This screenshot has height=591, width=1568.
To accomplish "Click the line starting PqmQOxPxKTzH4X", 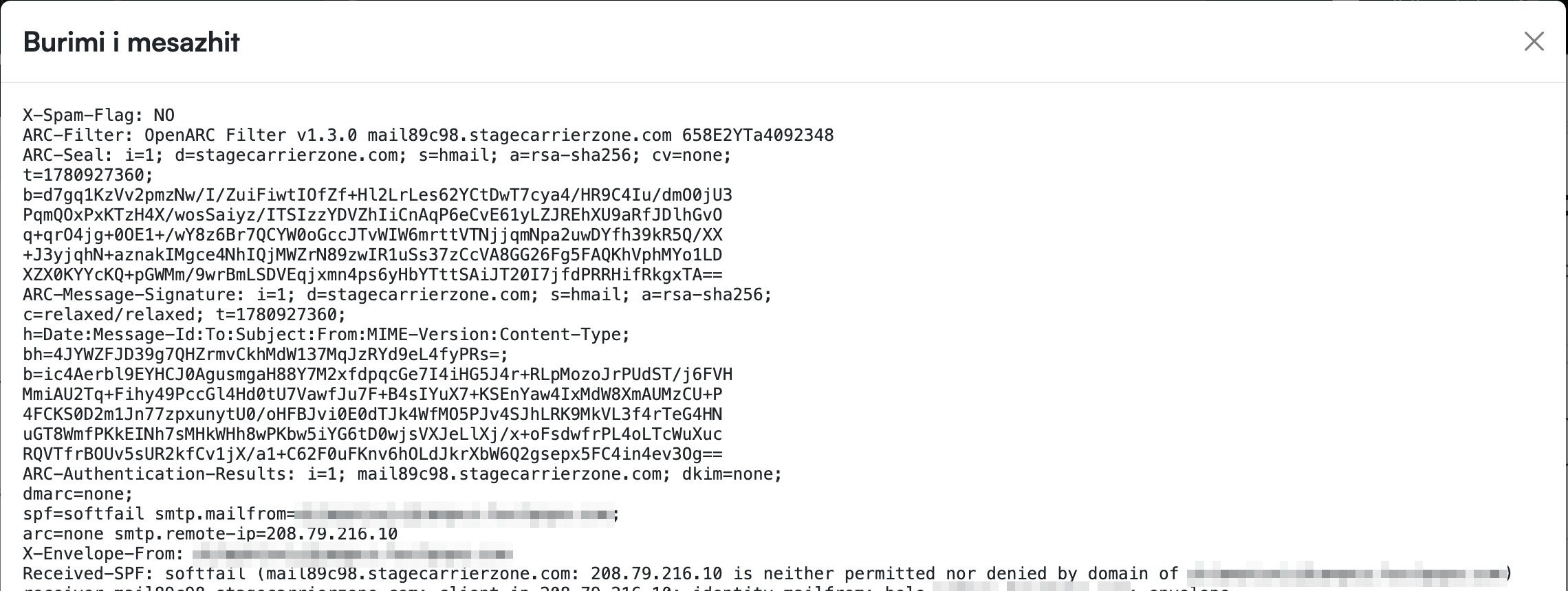I will 372,214.
